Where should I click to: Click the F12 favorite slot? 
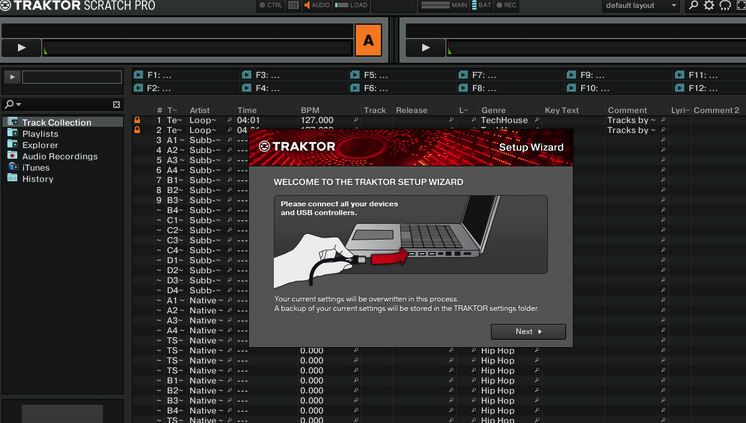click(x=696, y=89)
